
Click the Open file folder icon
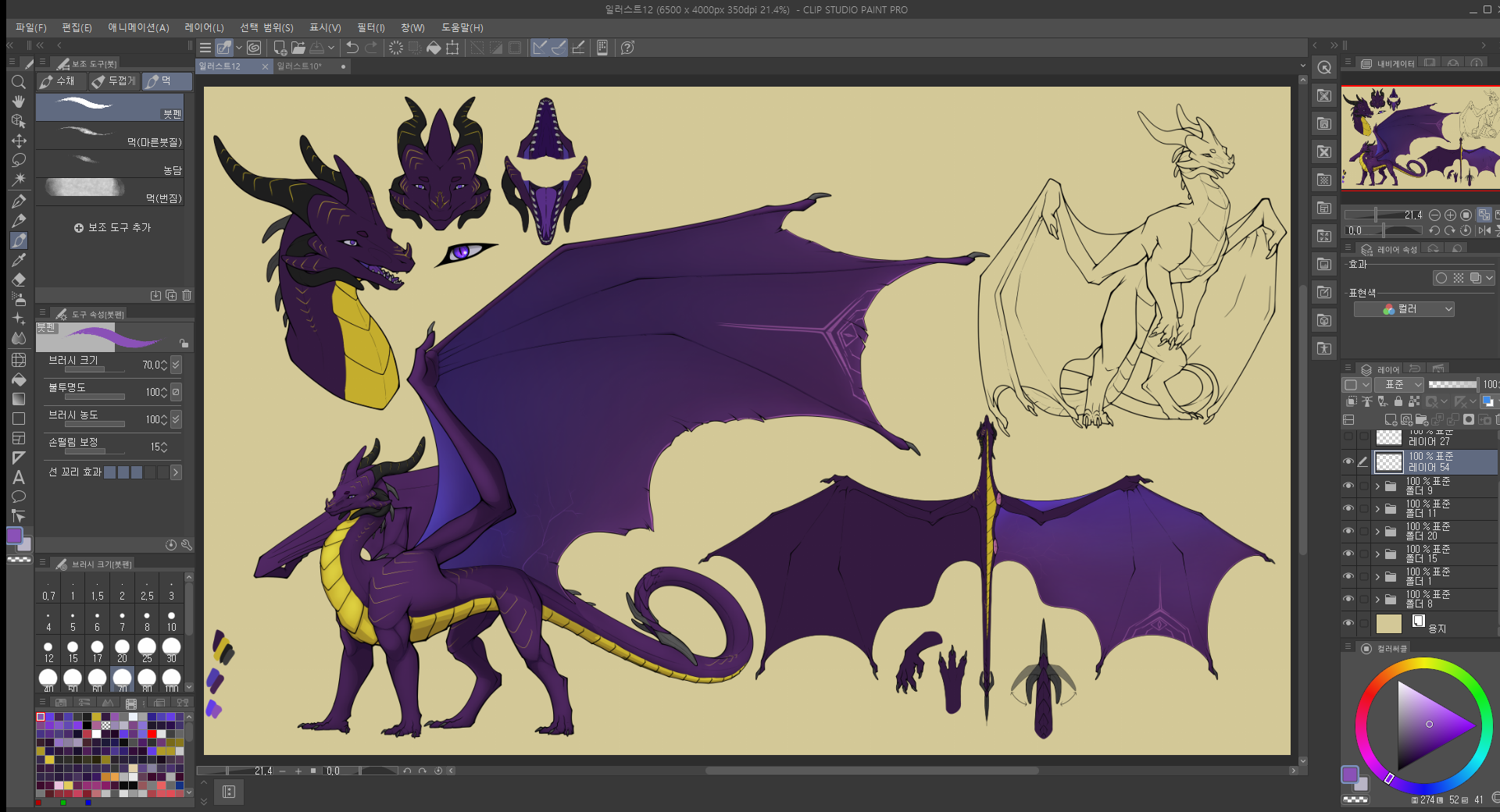tap(298, 48)
